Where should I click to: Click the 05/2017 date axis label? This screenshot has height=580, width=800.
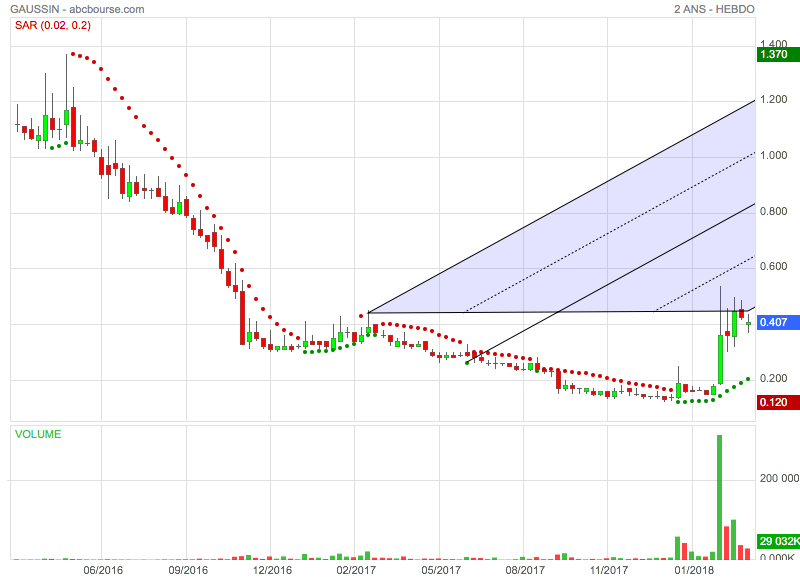tap(440, 570)
